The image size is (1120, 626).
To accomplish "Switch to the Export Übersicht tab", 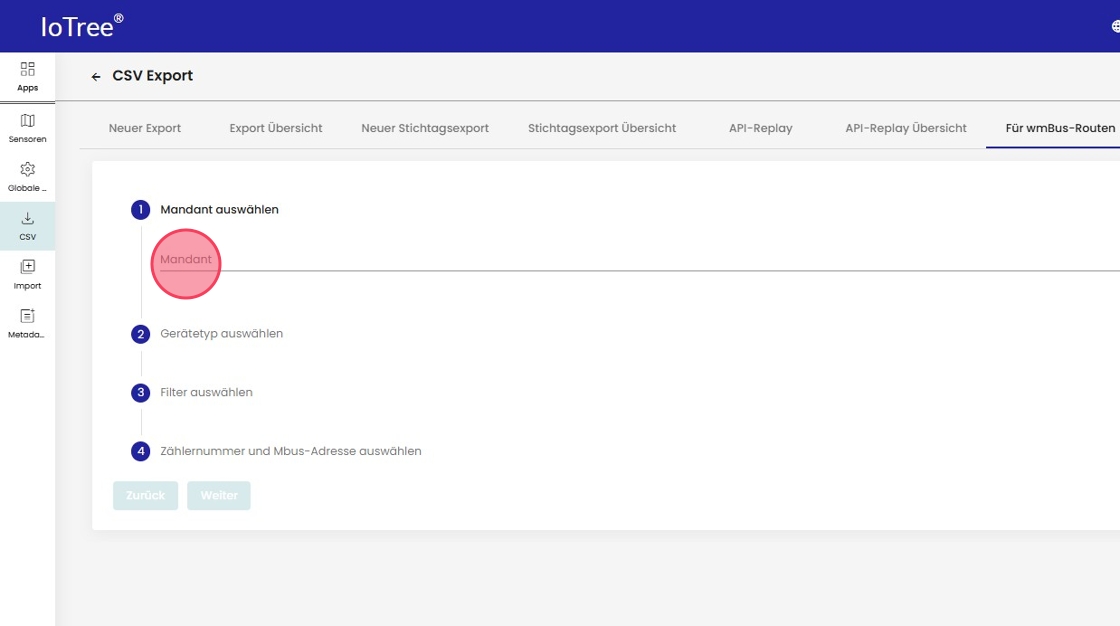I will (276, 128).
